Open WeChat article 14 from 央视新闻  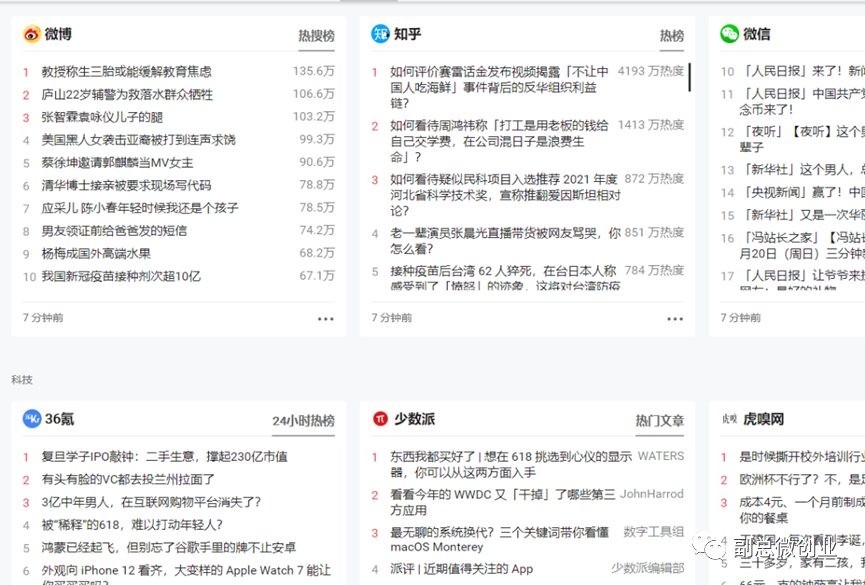802,192
